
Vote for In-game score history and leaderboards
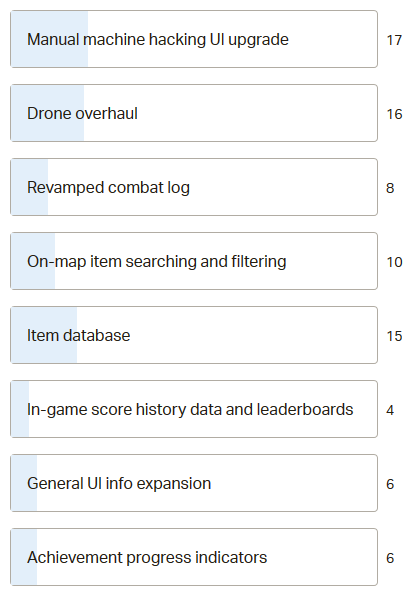coord(194,409)
